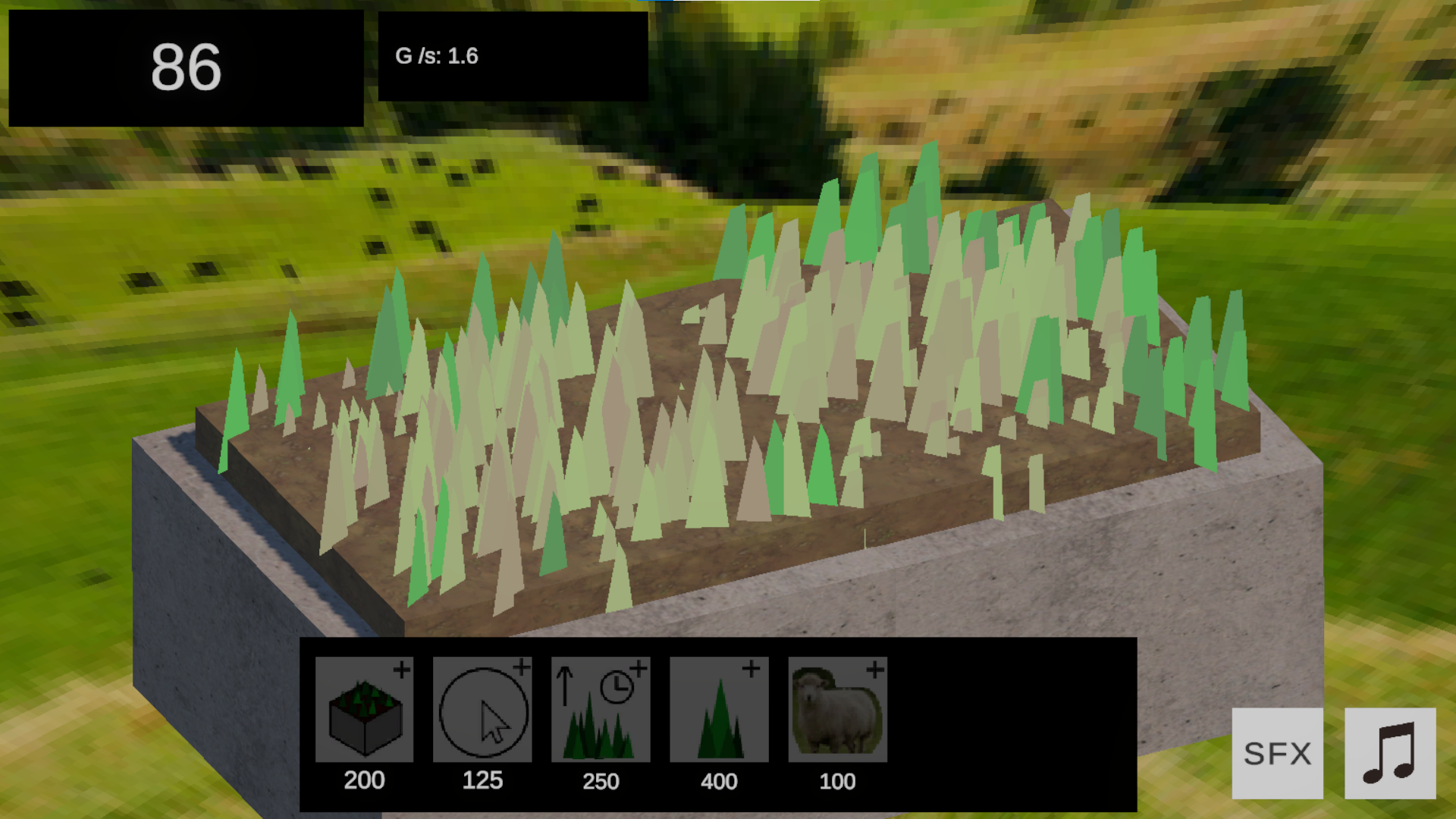This screenshot has height=819, width=1456.
Task: Click the 250 cost under growth upgrade
Action: (x=601, y=781)
